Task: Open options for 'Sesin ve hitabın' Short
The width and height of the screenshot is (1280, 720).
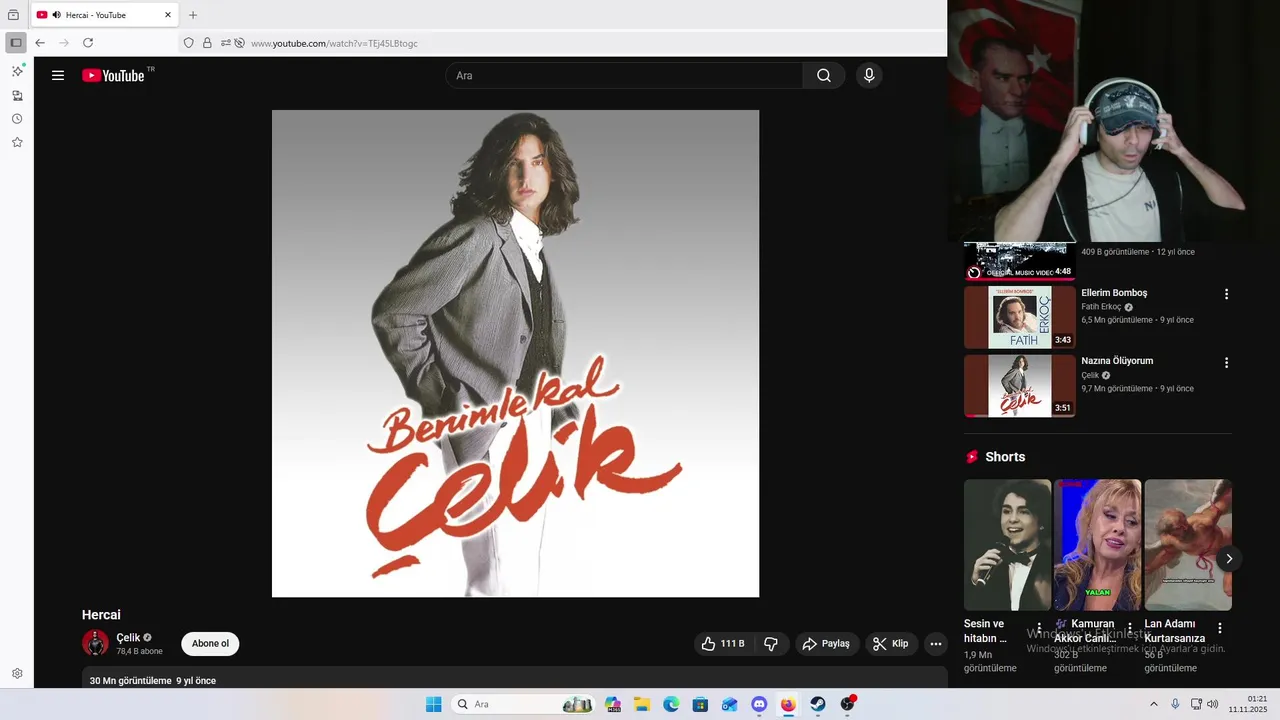Action: coord(1039,628)
